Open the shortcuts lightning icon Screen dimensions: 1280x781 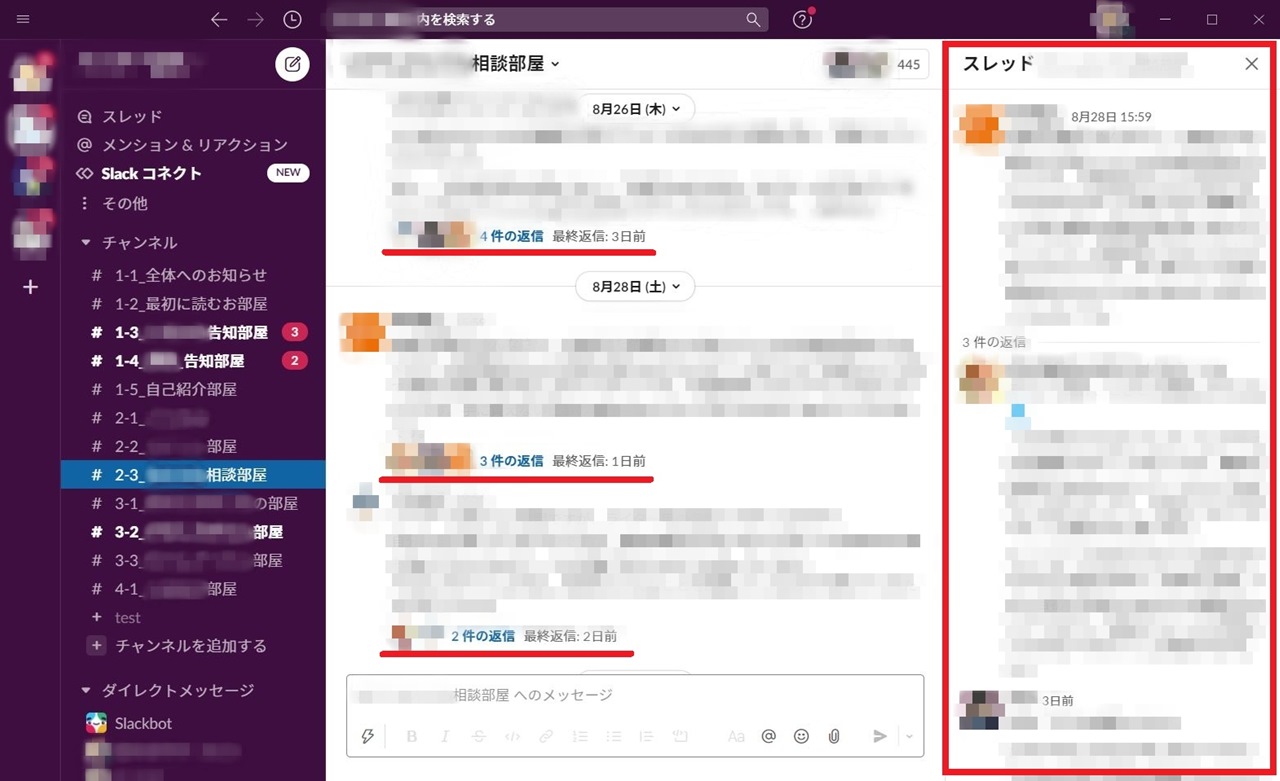(x=367, y=736)
